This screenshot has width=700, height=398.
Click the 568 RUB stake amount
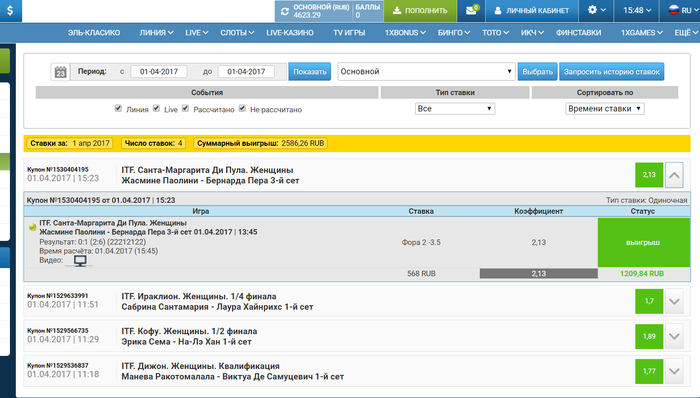pos(421,274)
